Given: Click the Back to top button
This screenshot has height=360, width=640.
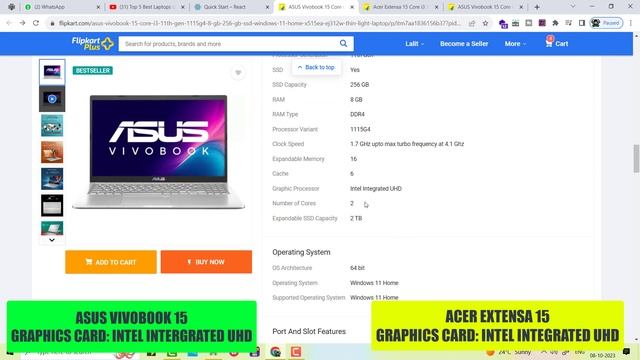Looking at the screenshot, I should click(316, 67).
